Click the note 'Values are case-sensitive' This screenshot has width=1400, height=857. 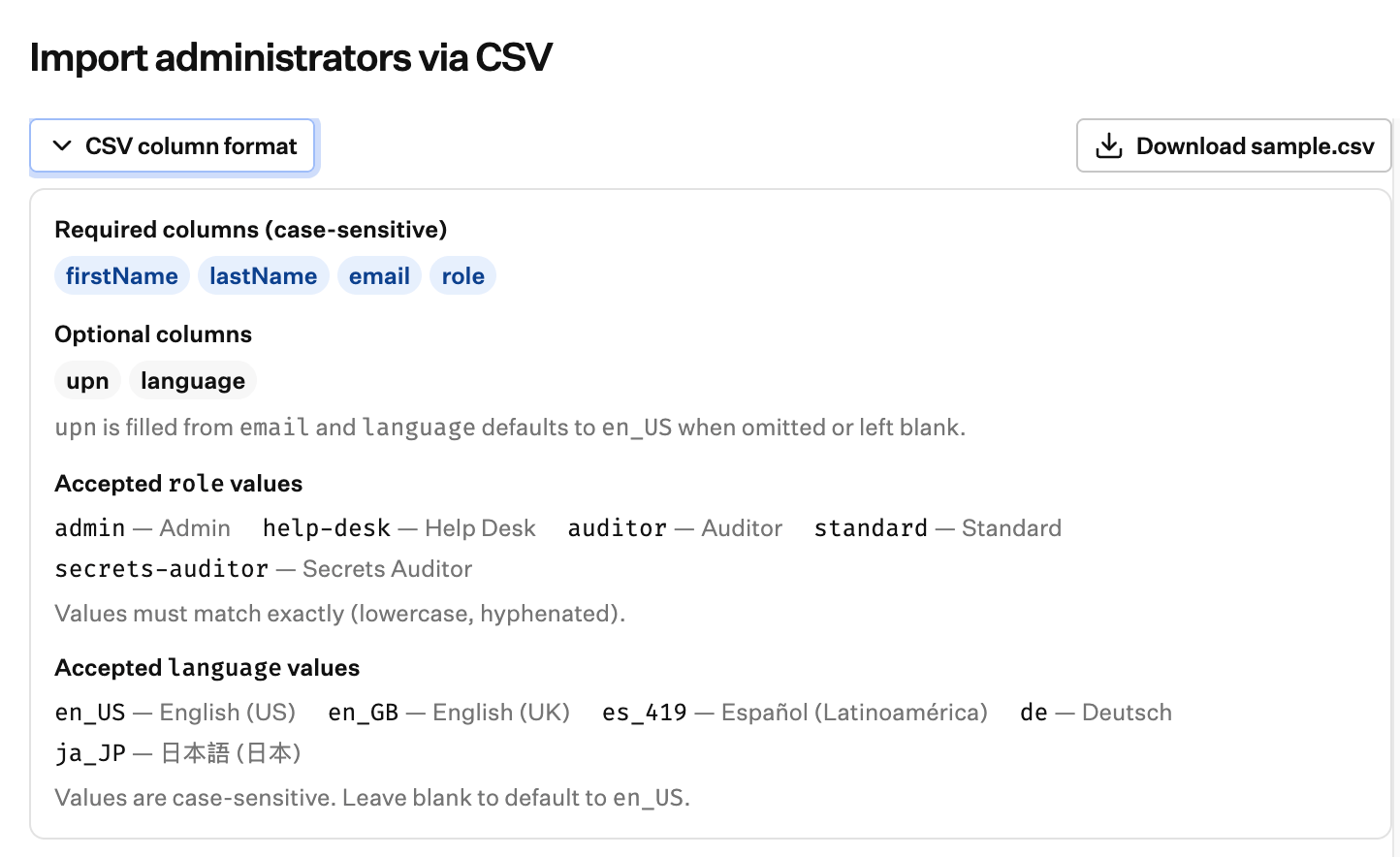(372, 798)
